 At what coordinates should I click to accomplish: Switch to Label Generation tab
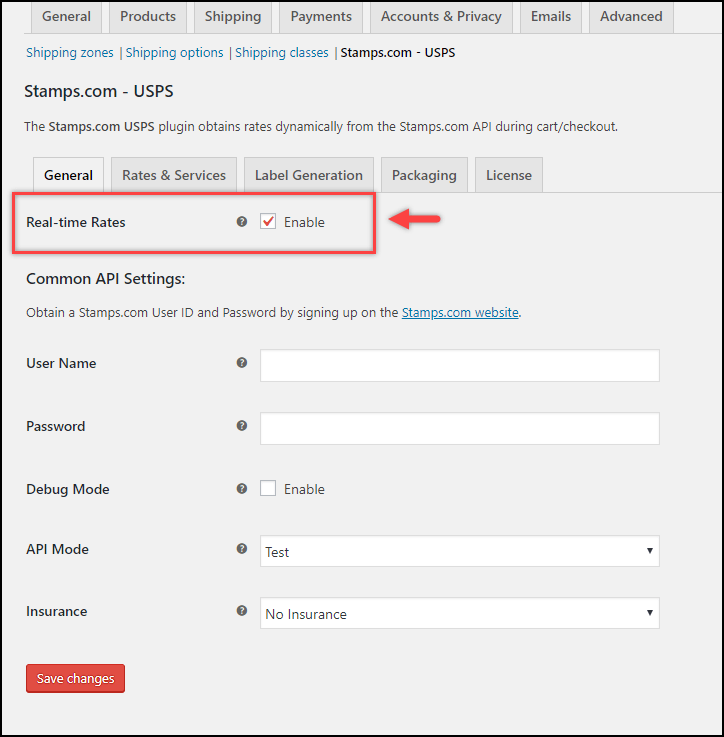pyautogui.click(x=308, y=175)
